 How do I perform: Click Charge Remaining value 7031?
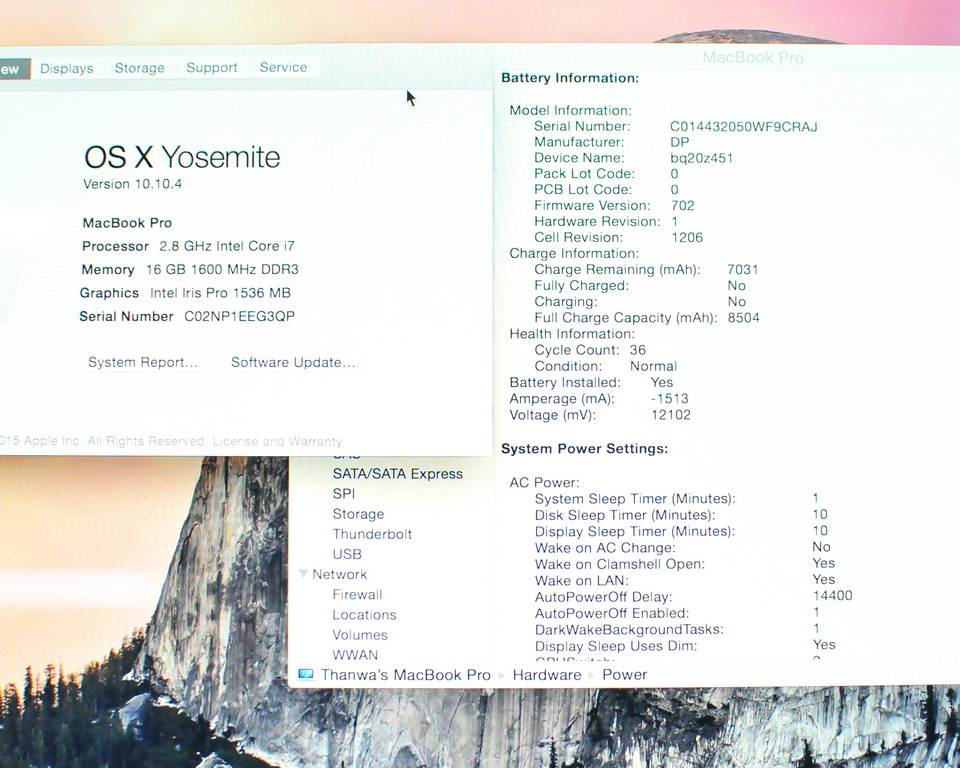743,269
